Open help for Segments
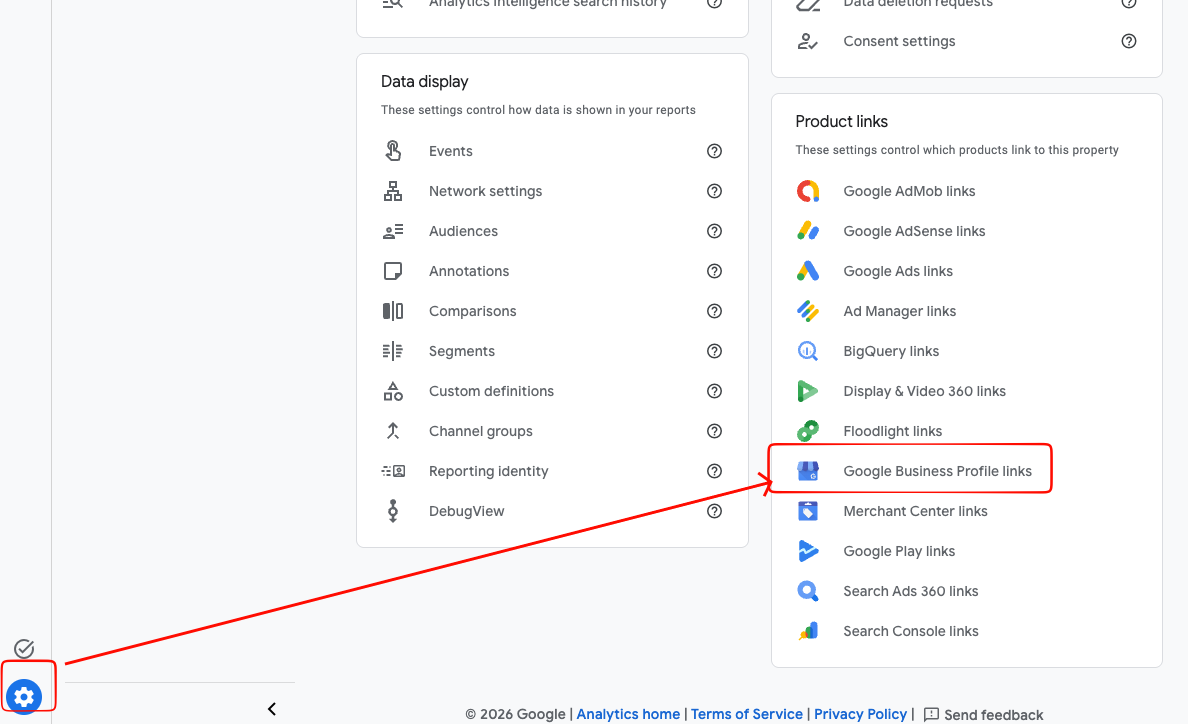1188x724 pixels. pyautogui.click(x=714, y=351)
